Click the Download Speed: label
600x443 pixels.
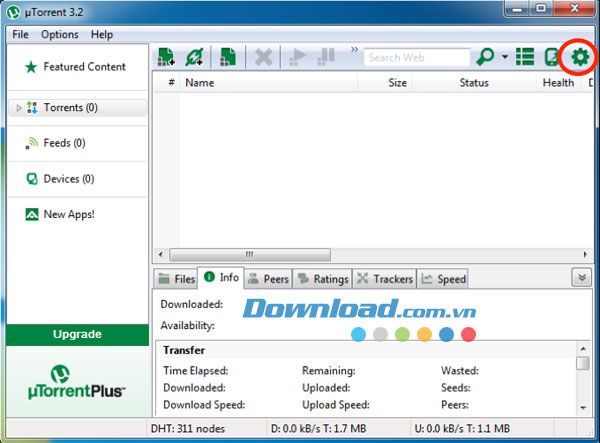(204, 405)
